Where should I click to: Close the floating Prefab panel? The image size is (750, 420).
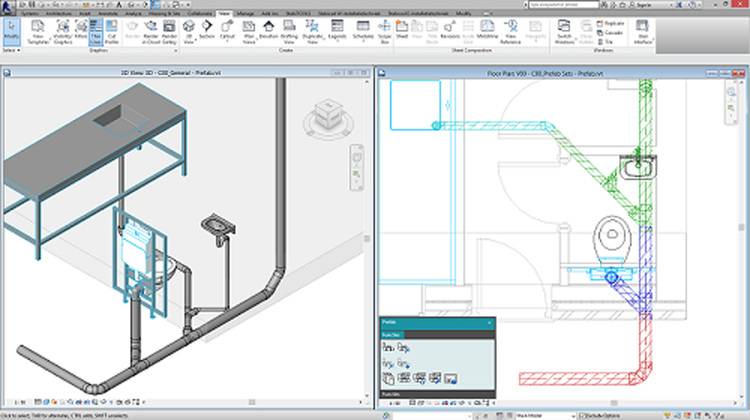[x=488, y=323]
